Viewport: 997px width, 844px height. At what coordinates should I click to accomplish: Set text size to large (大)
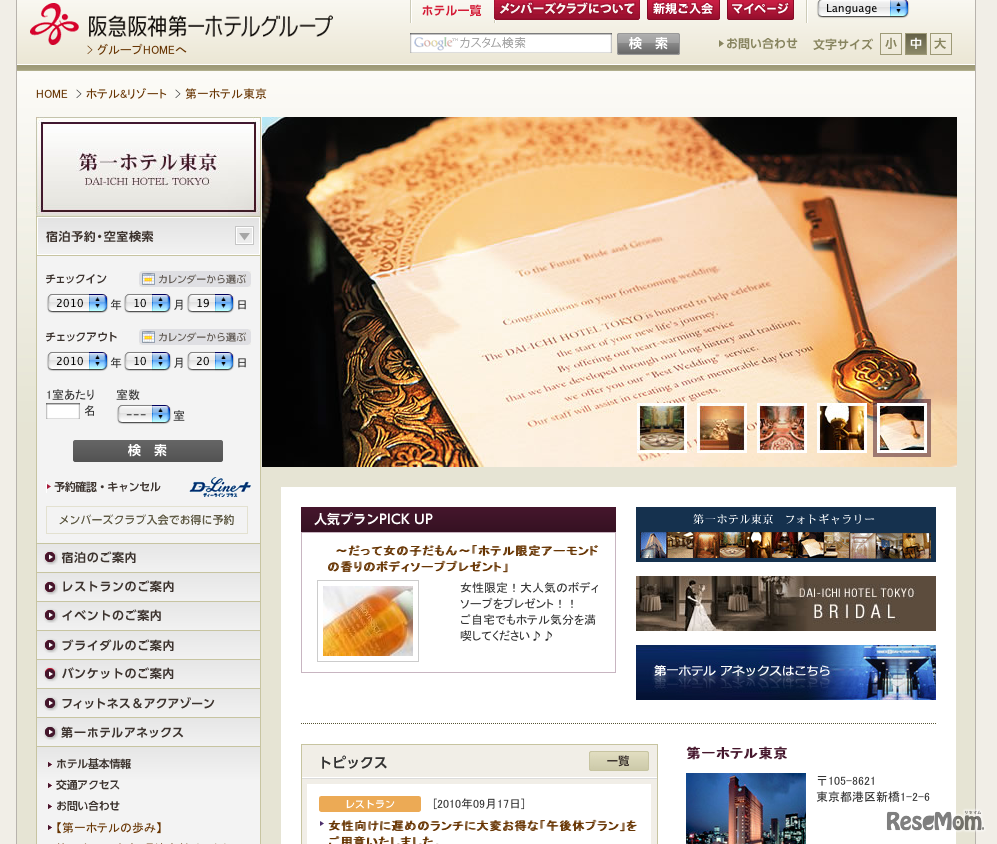pyautogui.click(x=940, y=44)
